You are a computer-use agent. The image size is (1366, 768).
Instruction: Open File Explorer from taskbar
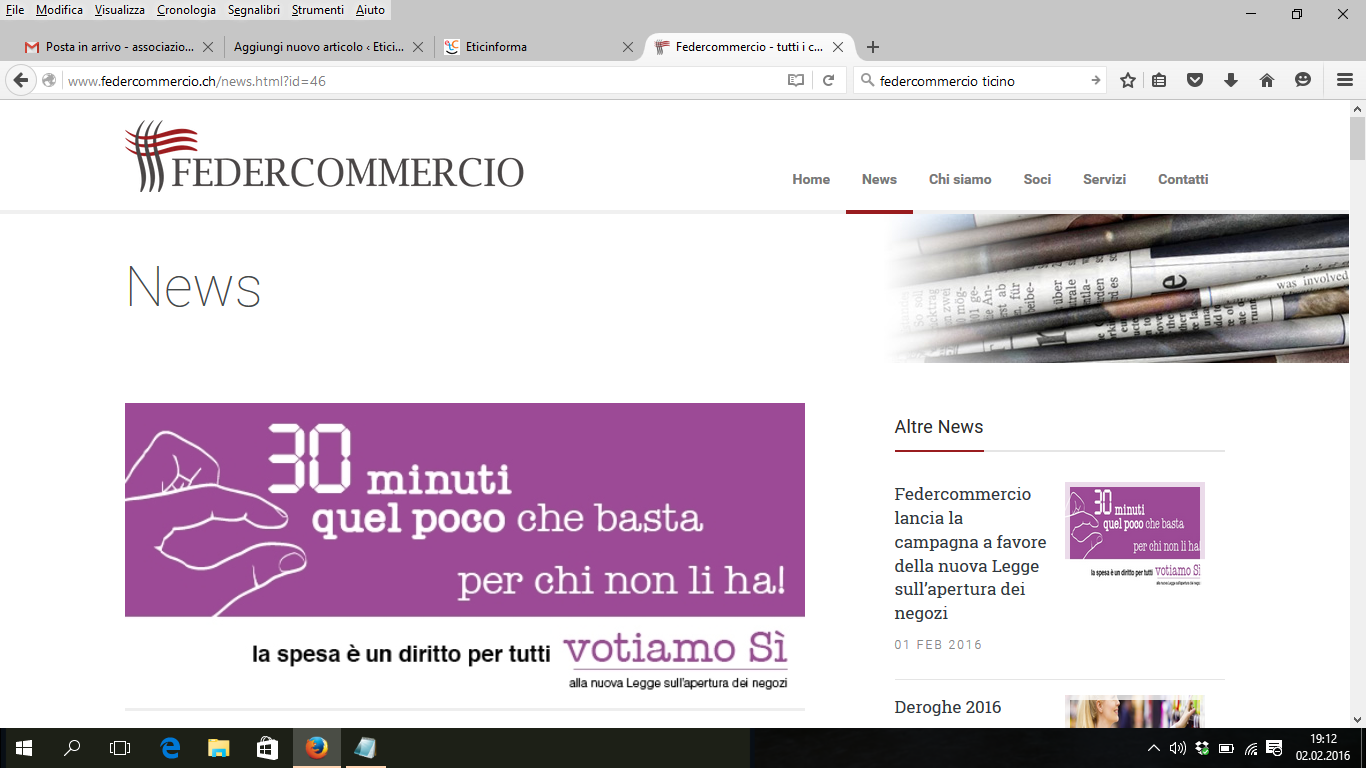218,748
